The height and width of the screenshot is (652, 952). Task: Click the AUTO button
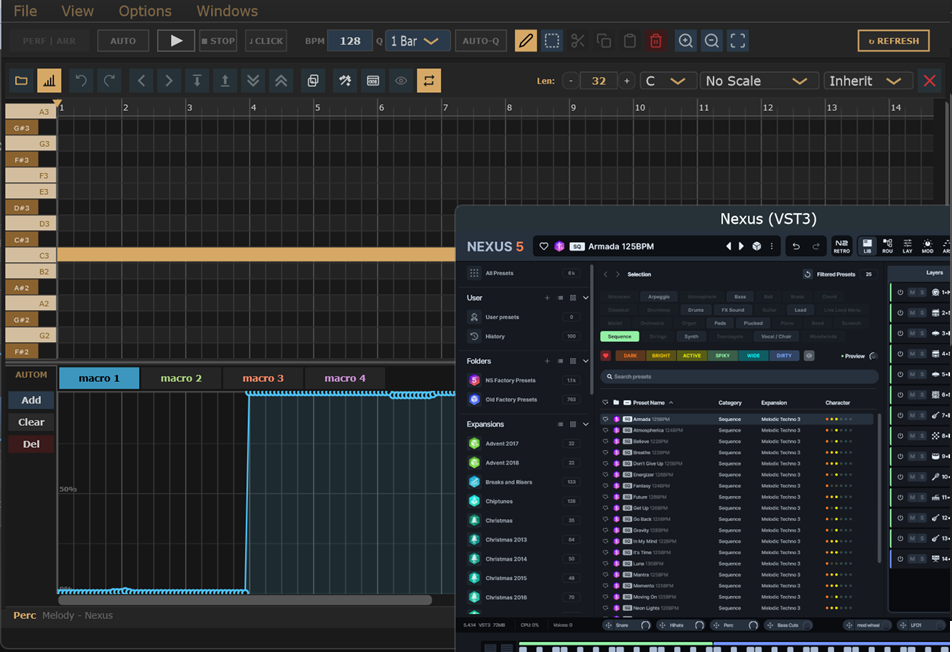pos(123,41)
